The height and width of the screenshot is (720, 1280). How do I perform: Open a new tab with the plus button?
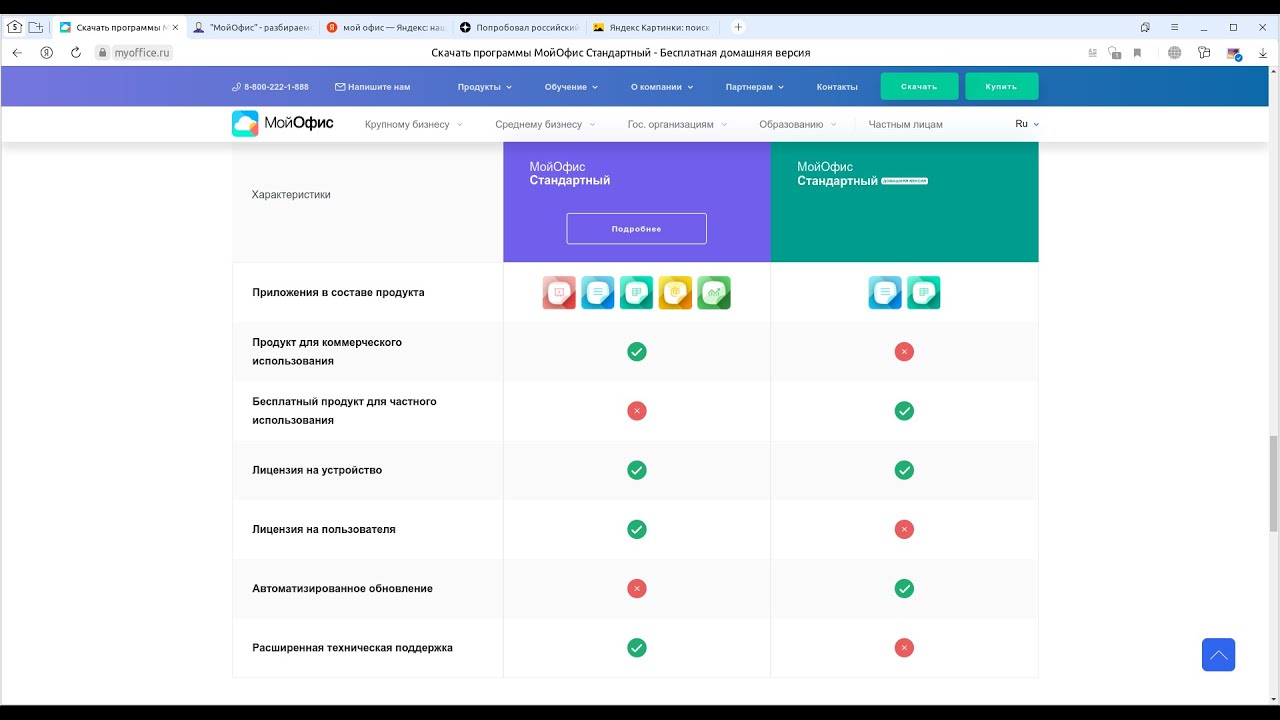pos(738,27)
